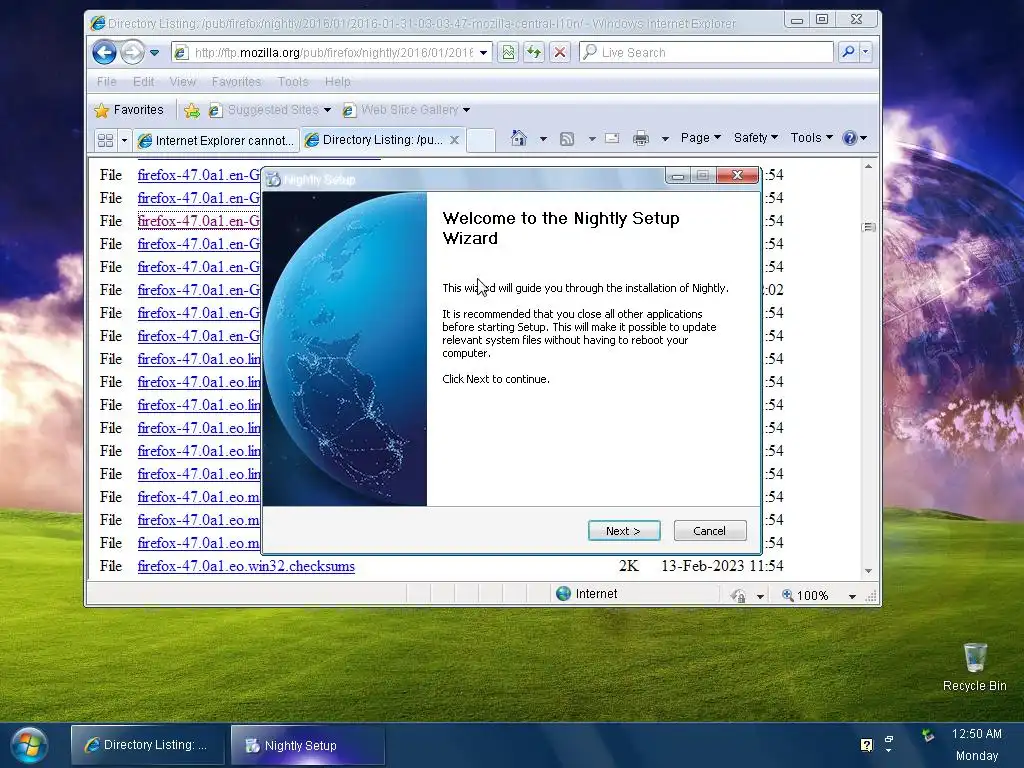The image size is (1024, 768).
Task: Click the 100% zoom level button
Action: [806, 595]
